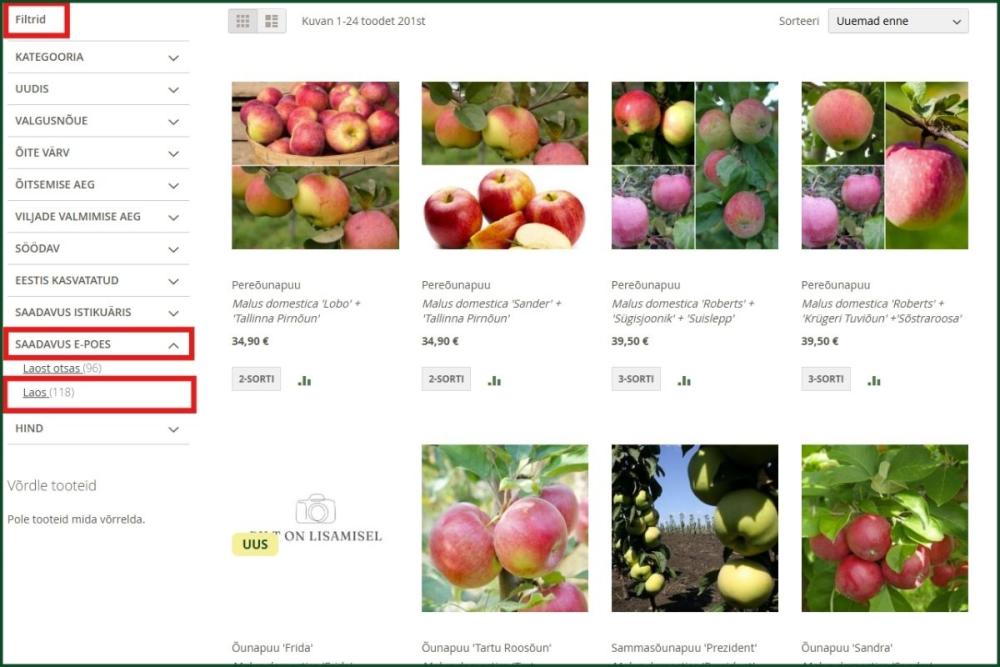Open Malus domestica 'Lobo' product title
The height and width of the screenshot is (667, 1000).
(x=296, y=311)
